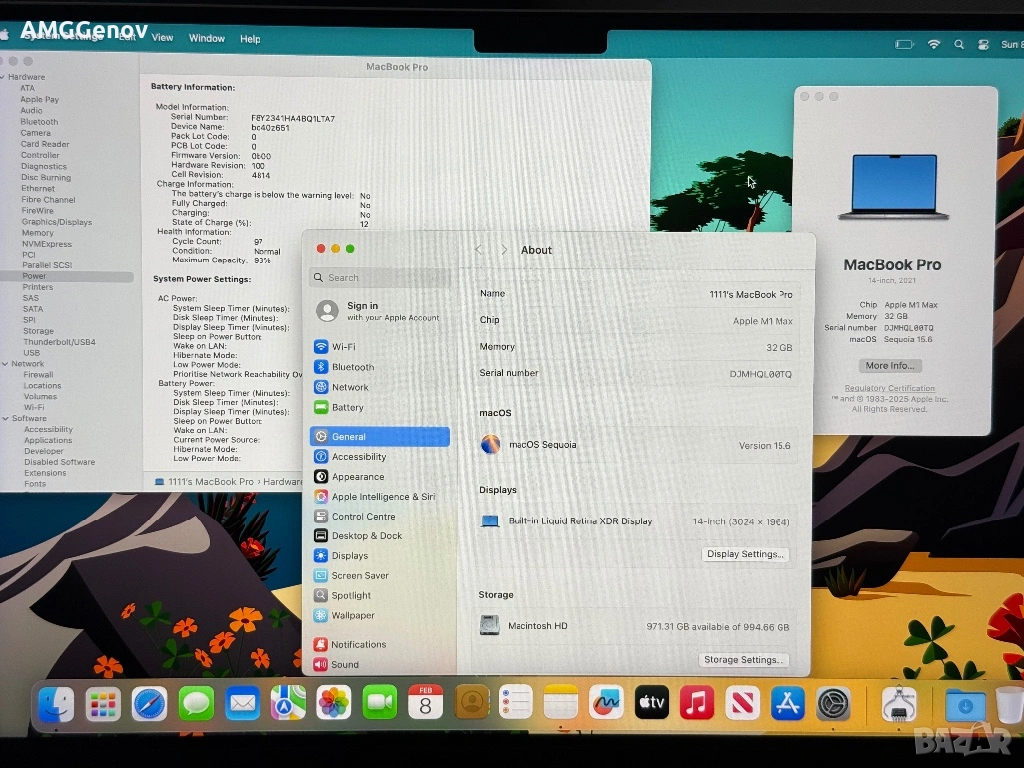Click the More Info… button
This screenshot has width=1024, height=768.
890,366
